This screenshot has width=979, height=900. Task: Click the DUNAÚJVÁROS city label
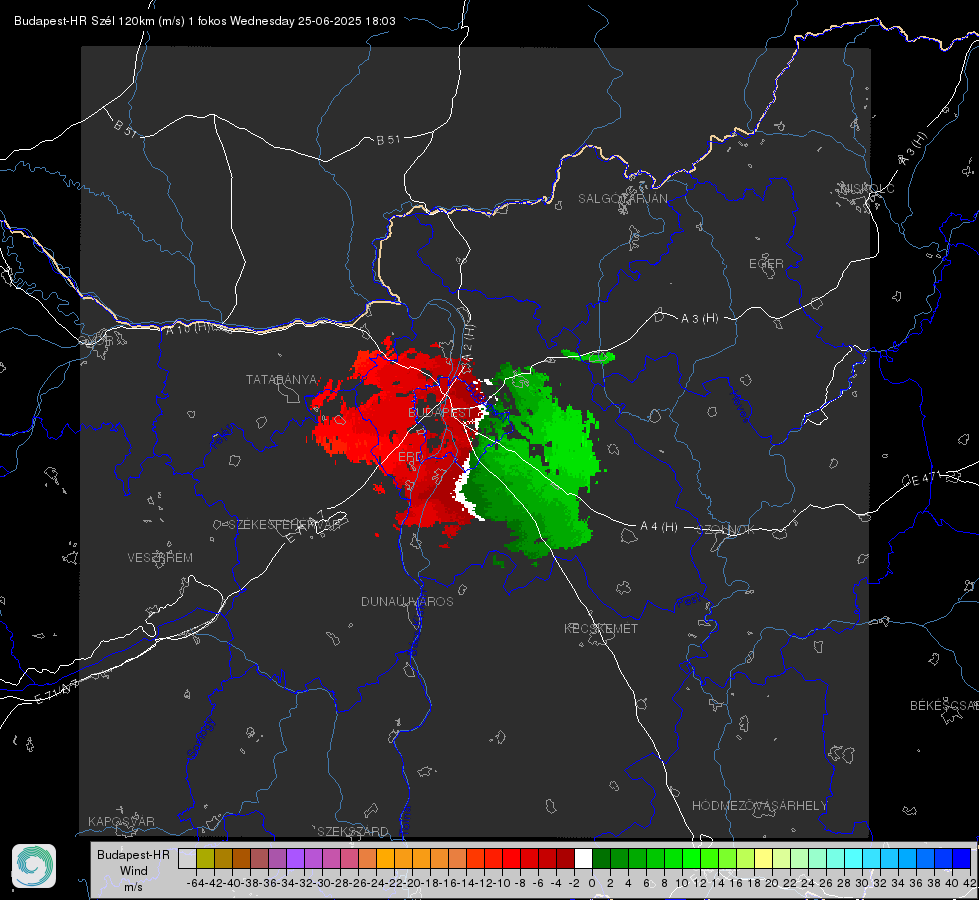coord(407,601)
